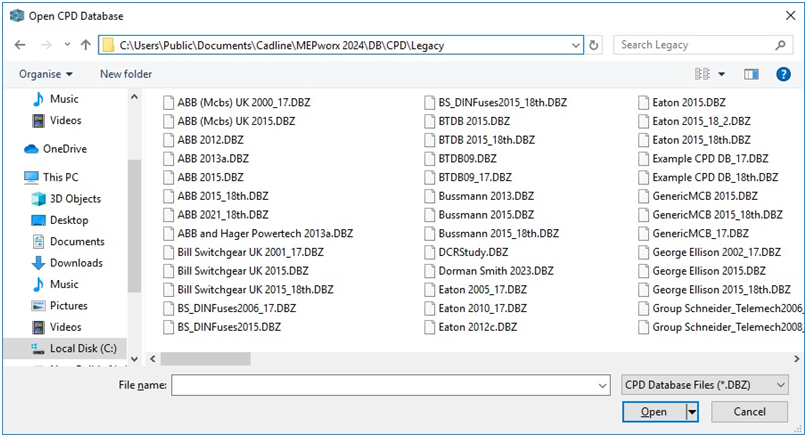This screenshot has height=436, width=806.
Task: Open Videos under This PC
Action: [57, 327]
